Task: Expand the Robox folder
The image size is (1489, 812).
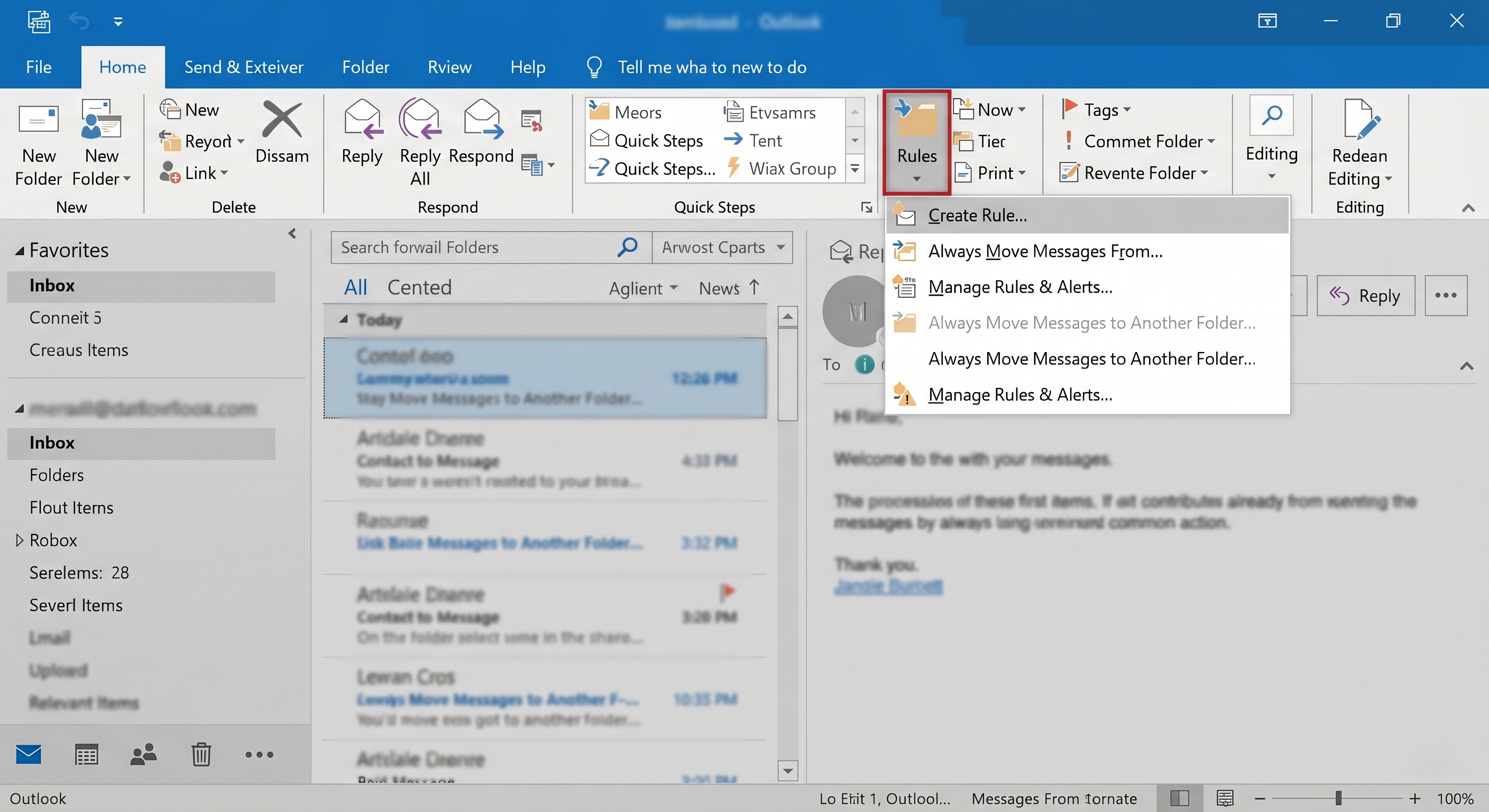Action: (19, 540)
